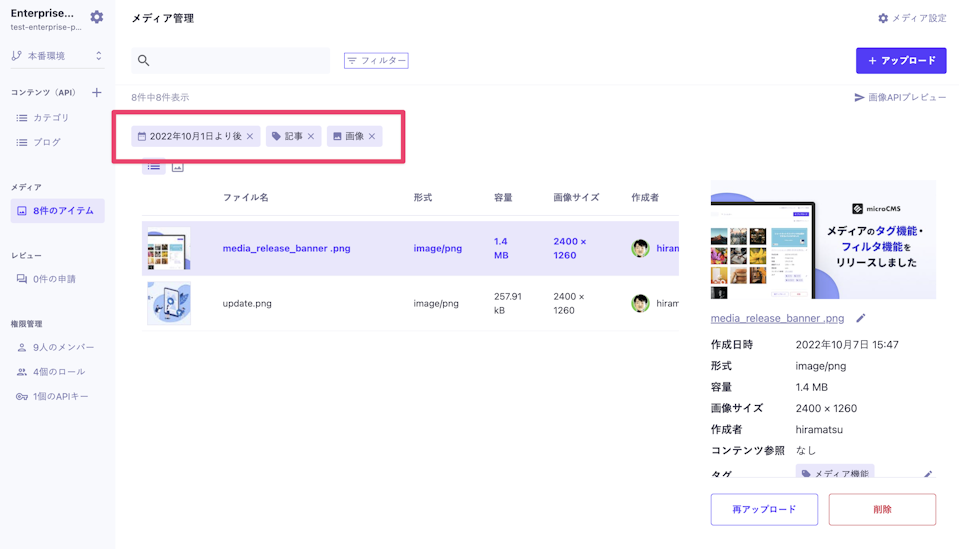Switch to image grid view

178,167
